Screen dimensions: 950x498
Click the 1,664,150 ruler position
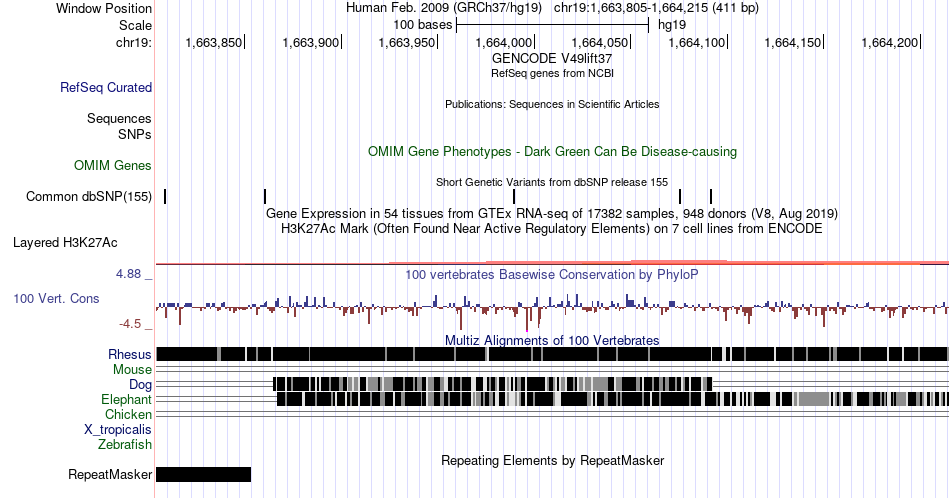(793, 42)
